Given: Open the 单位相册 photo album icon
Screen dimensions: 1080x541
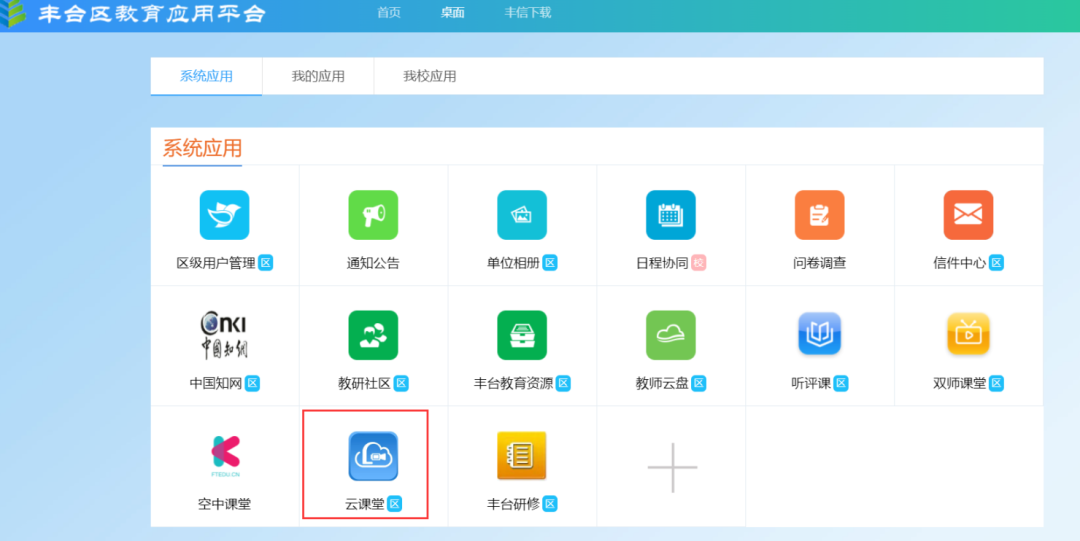Looking at the screenshot, I should click(x=522, y=215).
